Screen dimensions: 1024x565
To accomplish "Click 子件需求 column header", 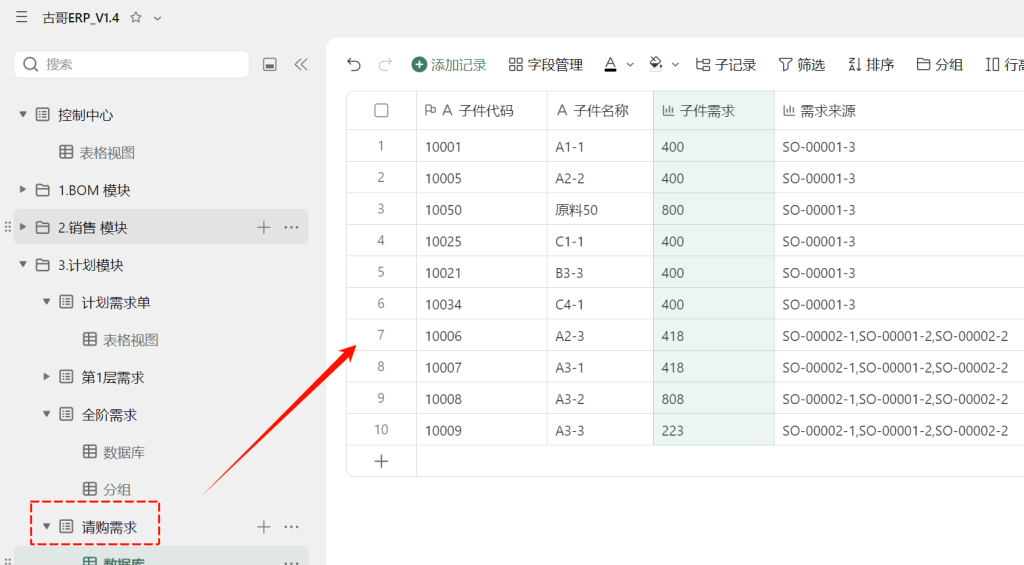I will click(x=714, y=110).
